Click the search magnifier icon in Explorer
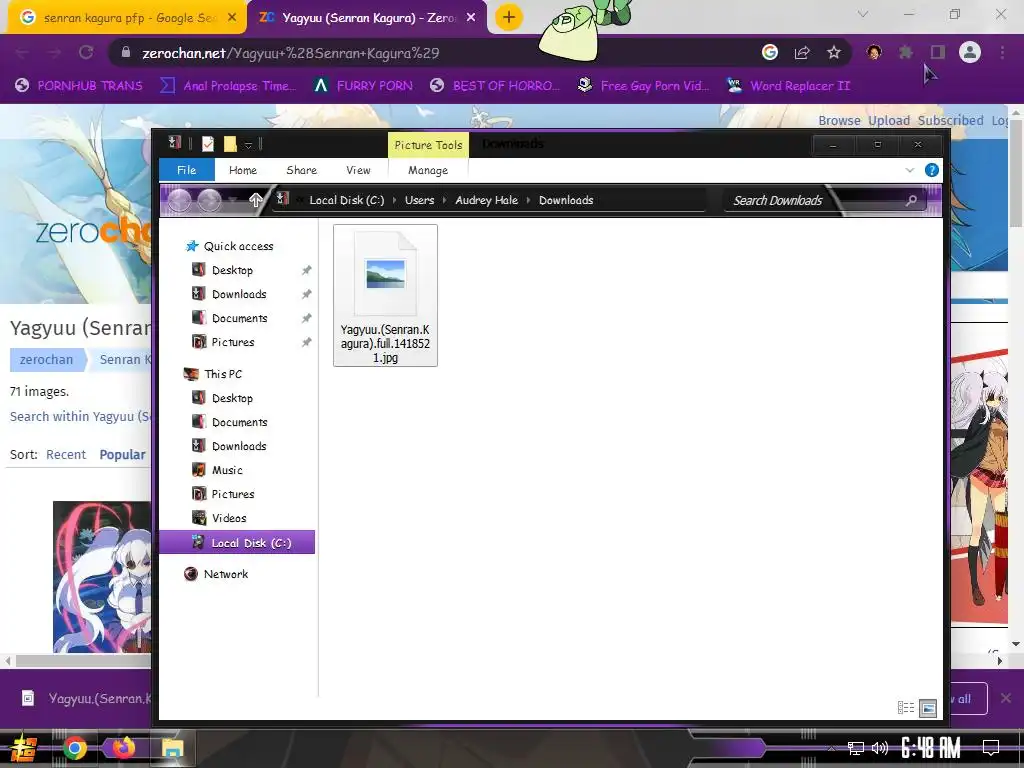Viewport: 1024px width, 768px height. (912, 200)
